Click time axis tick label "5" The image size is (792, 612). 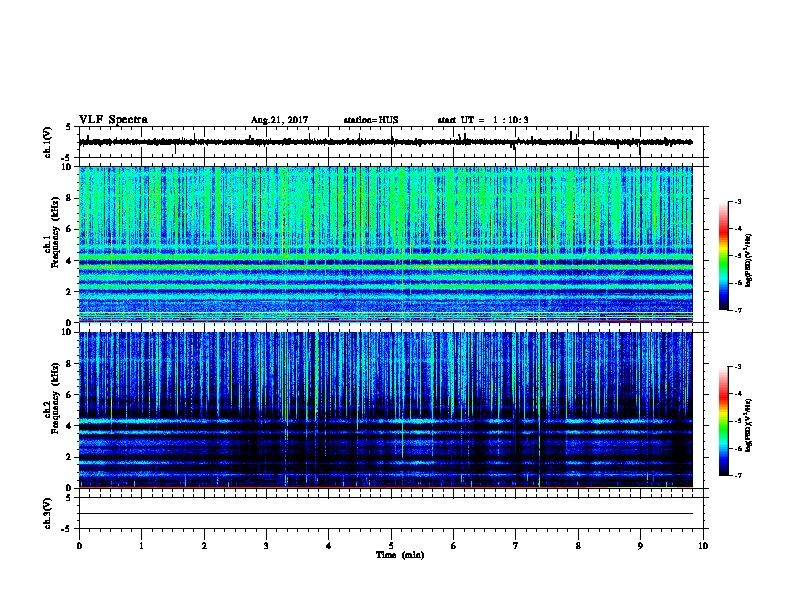pyautogui.click(x=391, y=546)
